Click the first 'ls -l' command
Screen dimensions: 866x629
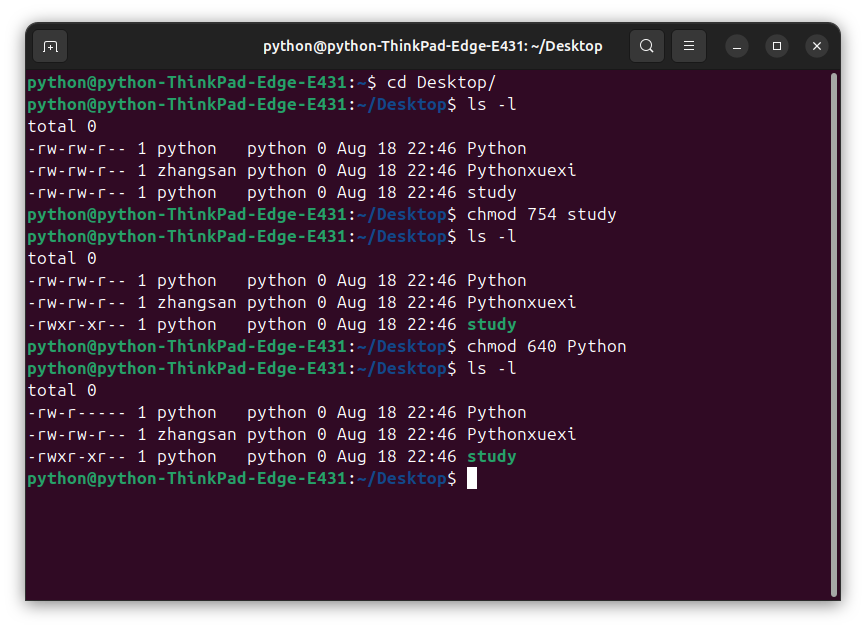point(492,105)
